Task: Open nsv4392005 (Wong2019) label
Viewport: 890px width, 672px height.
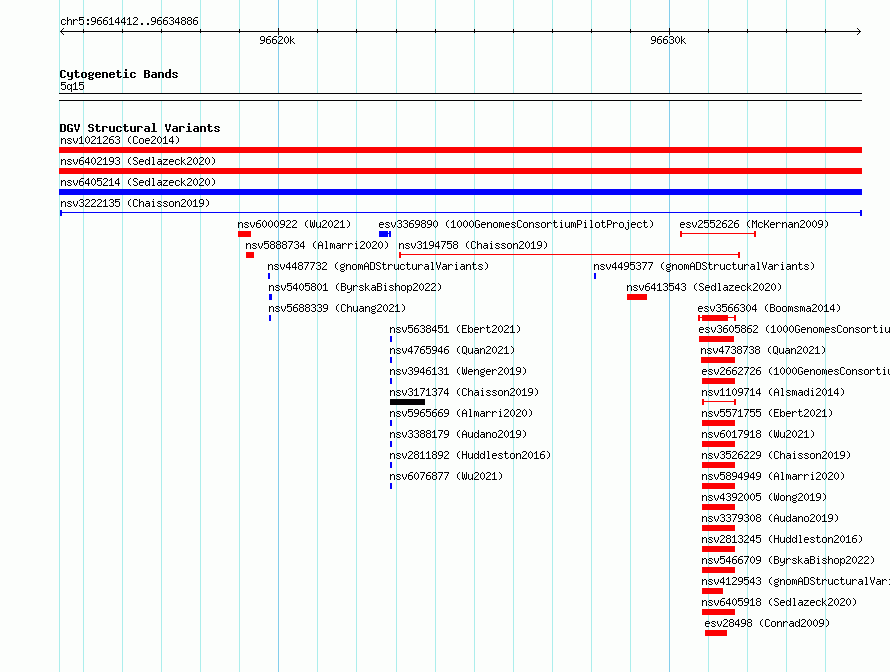Action: [x=764, y=497]
